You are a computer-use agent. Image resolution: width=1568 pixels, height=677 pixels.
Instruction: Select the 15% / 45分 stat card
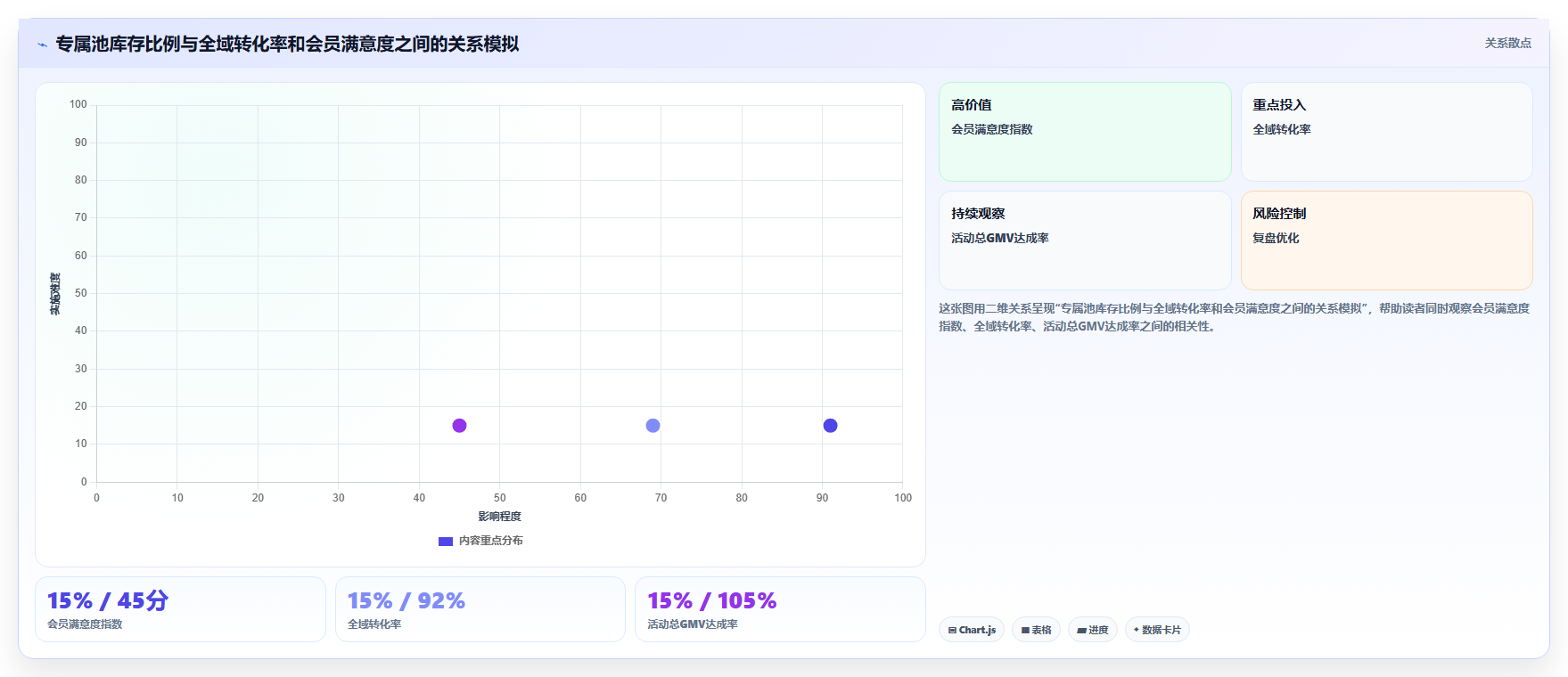click(180, 609)
